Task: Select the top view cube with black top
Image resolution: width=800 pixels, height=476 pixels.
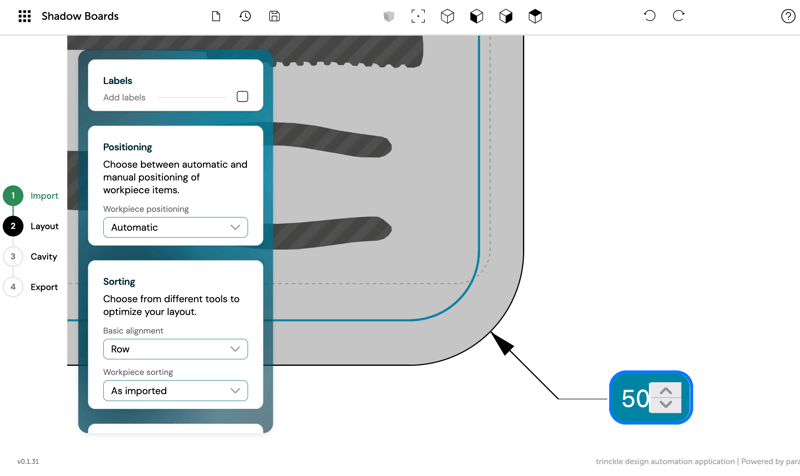Action: pos(535,16)
